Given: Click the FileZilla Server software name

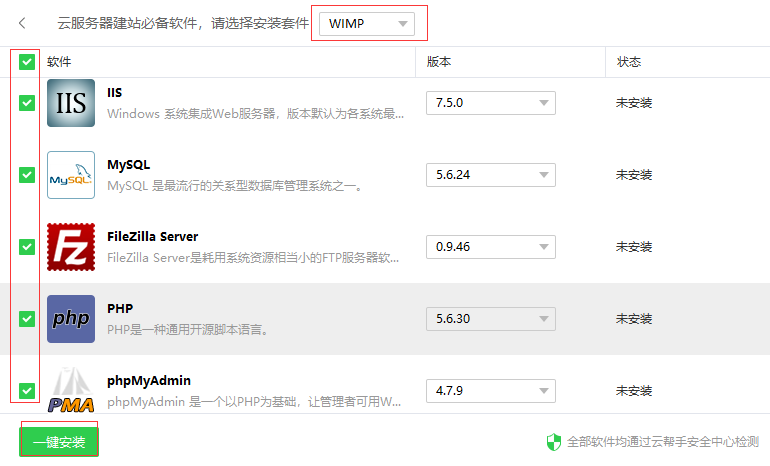Looking at the screenshot, I should tap(153, 237).
